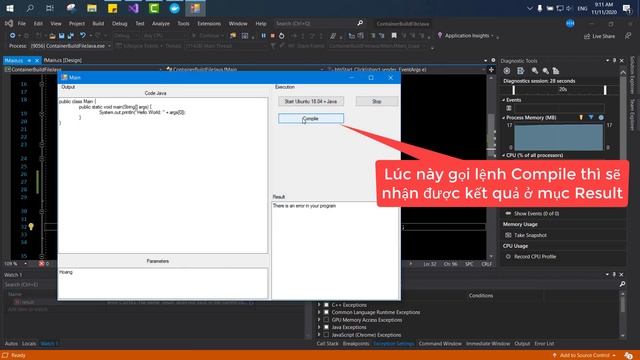
Task: Expand GPU Memory Access Exceptions node
Action: (x=319, y=320)
